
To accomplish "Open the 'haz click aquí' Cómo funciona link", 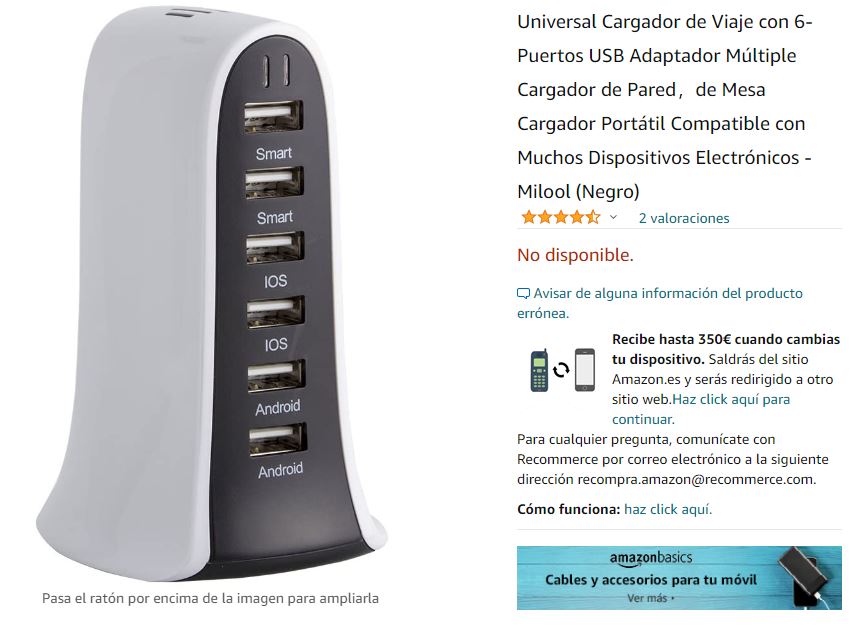I will 667,509.
